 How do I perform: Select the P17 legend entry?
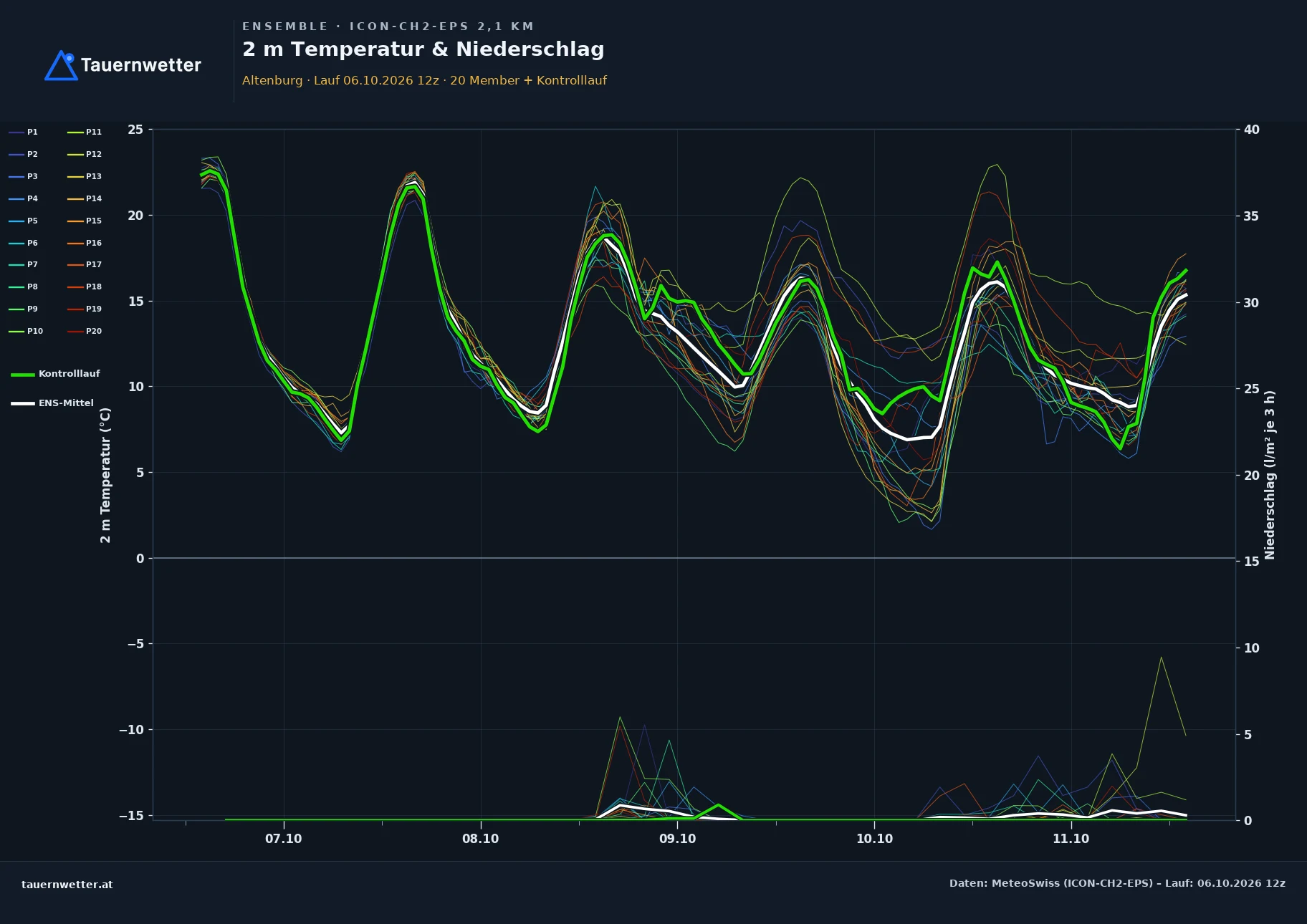pos(85,264)
